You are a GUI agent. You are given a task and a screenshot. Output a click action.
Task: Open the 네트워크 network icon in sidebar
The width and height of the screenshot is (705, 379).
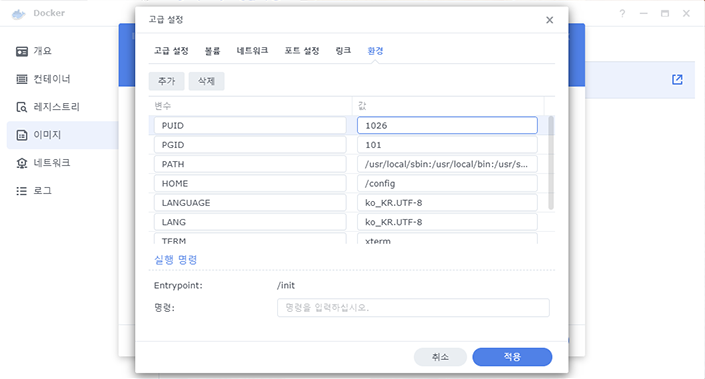coord(22,163)
